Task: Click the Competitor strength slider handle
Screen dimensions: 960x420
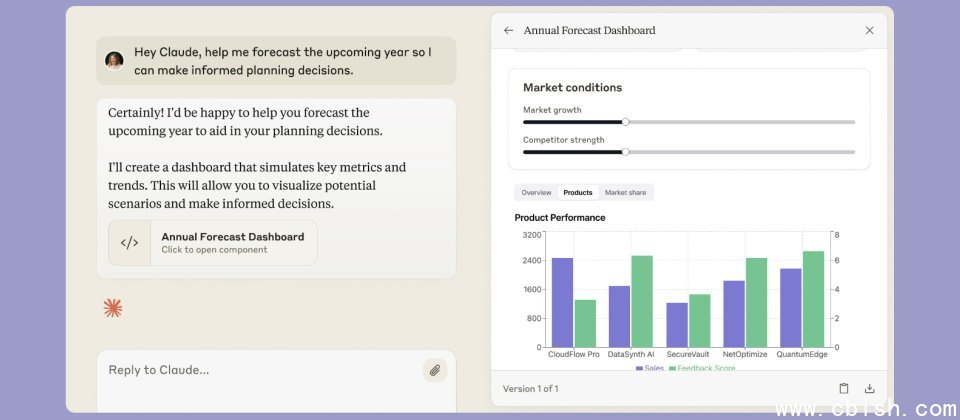Action: point(625,152)
